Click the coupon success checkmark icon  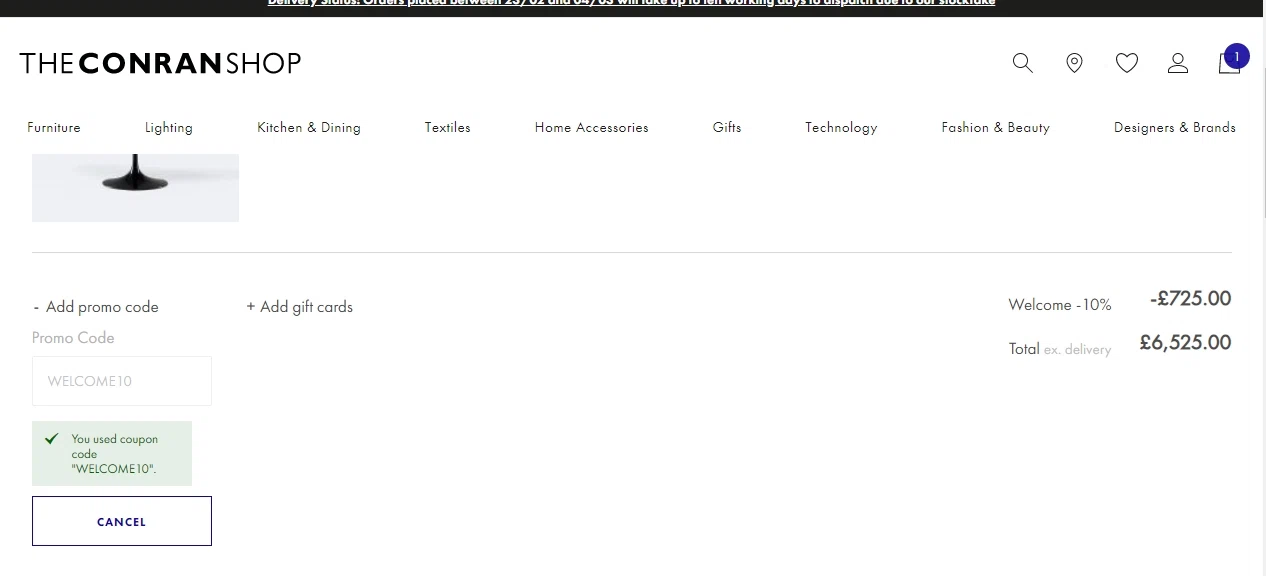pyautogui.click(x=52, y=438)
